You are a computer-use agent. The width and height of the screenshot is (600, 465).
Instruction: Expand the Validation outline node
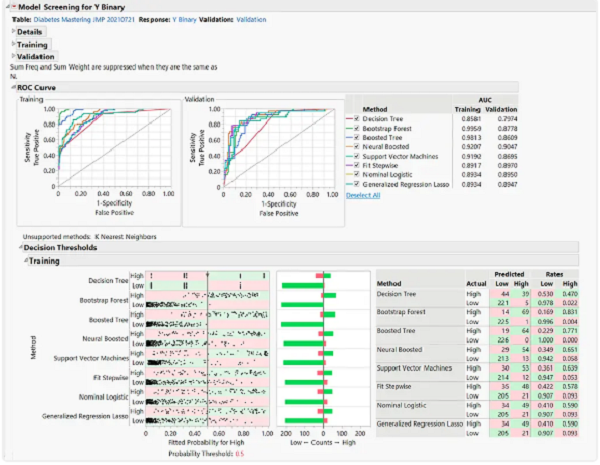[13, 57]
